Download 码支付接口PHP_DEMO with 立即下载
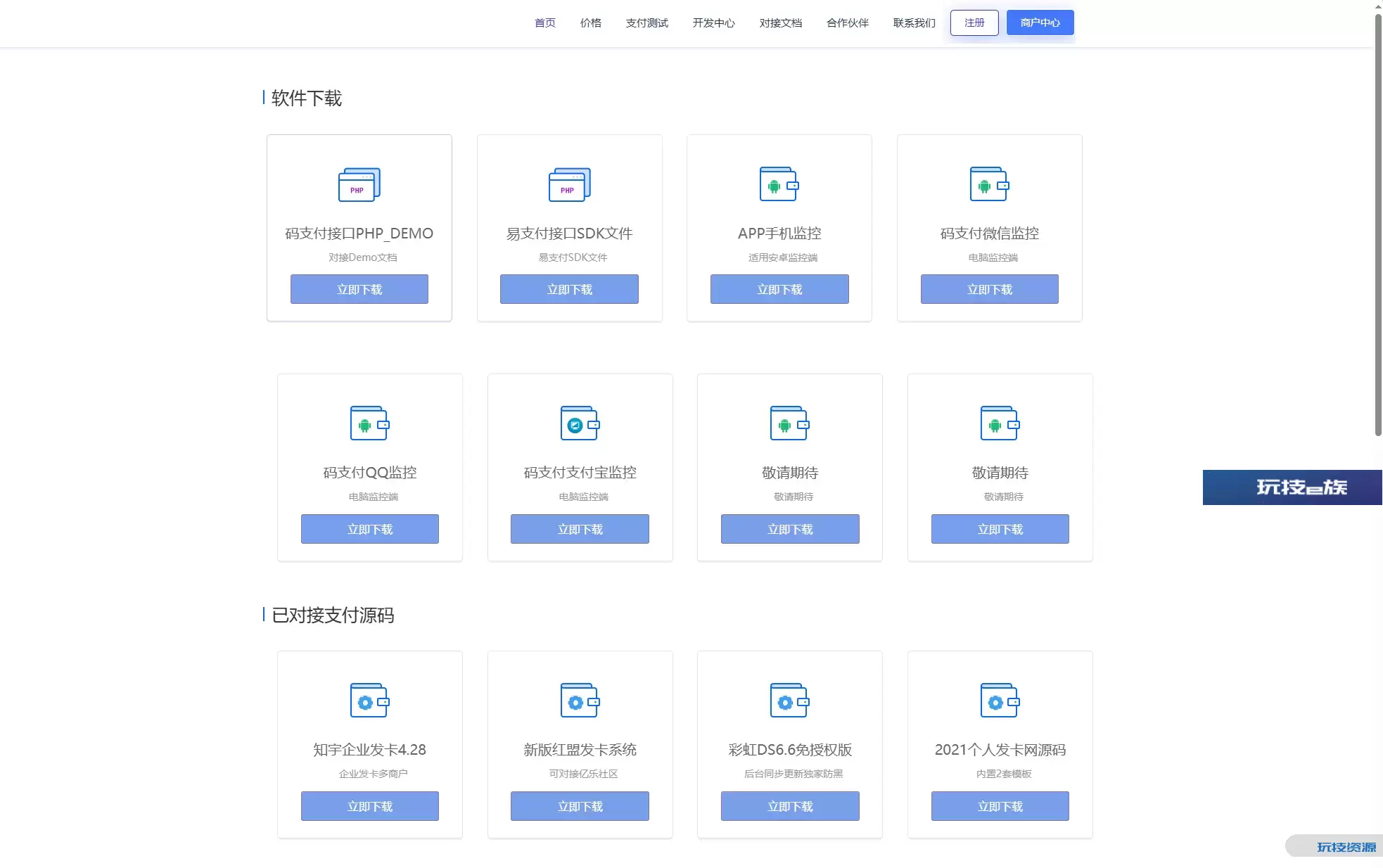The image size is (1383, 868). (359, 289)
